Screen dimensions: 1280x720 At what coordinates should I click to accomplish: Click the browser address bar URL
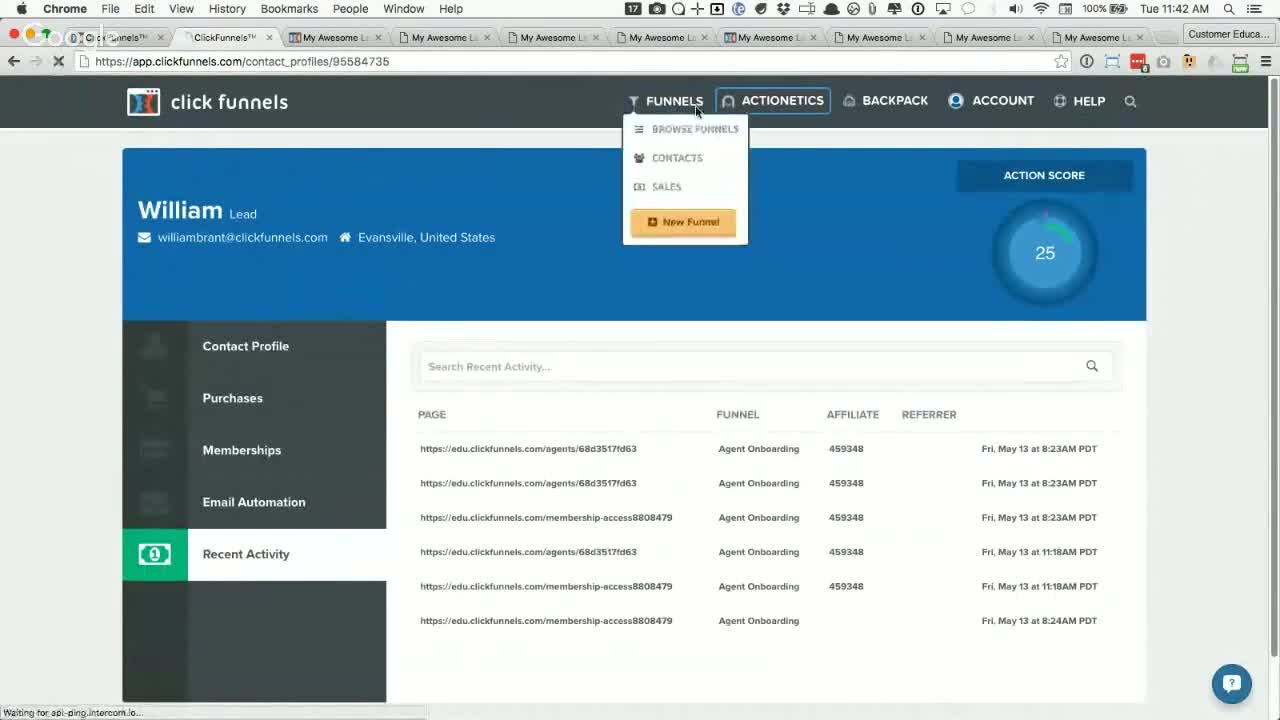(242, 61)
